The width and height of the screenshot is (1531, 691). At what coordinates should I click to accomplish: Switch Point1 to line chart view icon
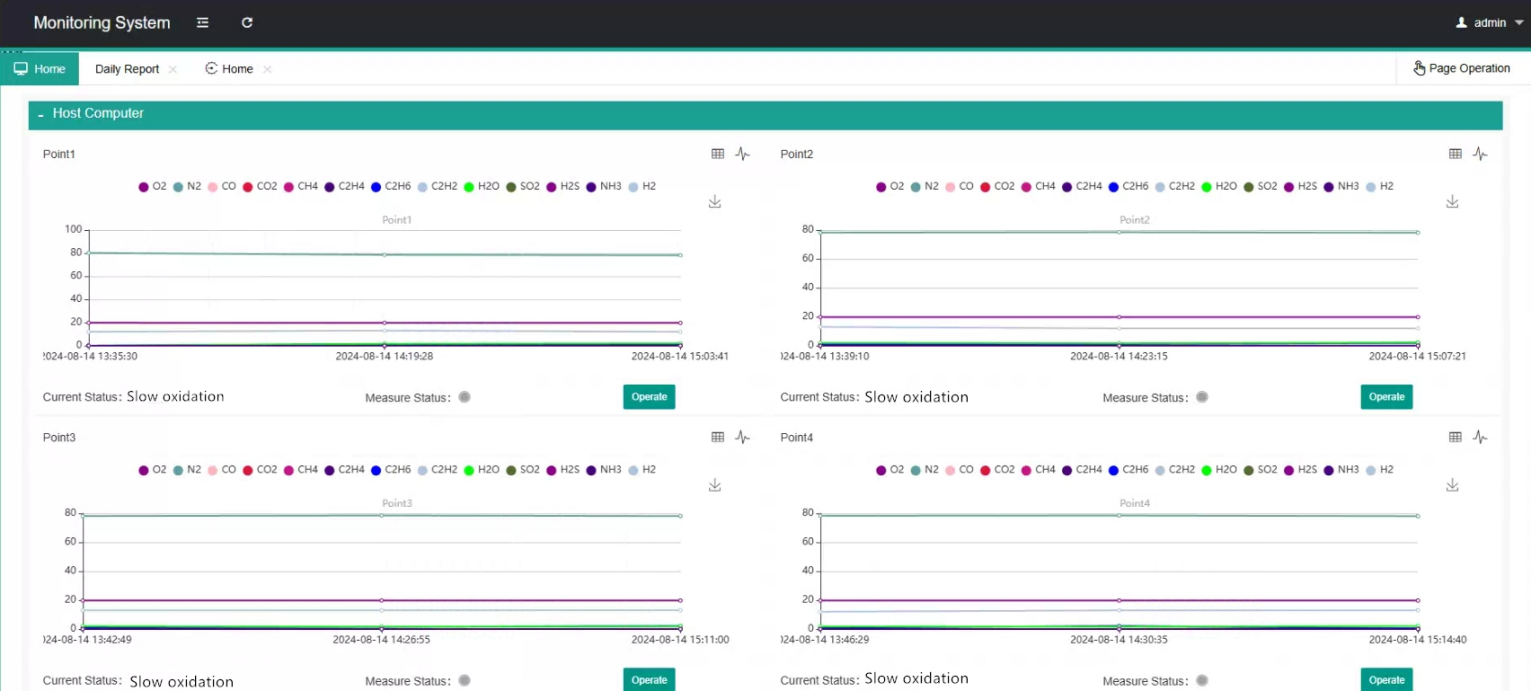742,154
